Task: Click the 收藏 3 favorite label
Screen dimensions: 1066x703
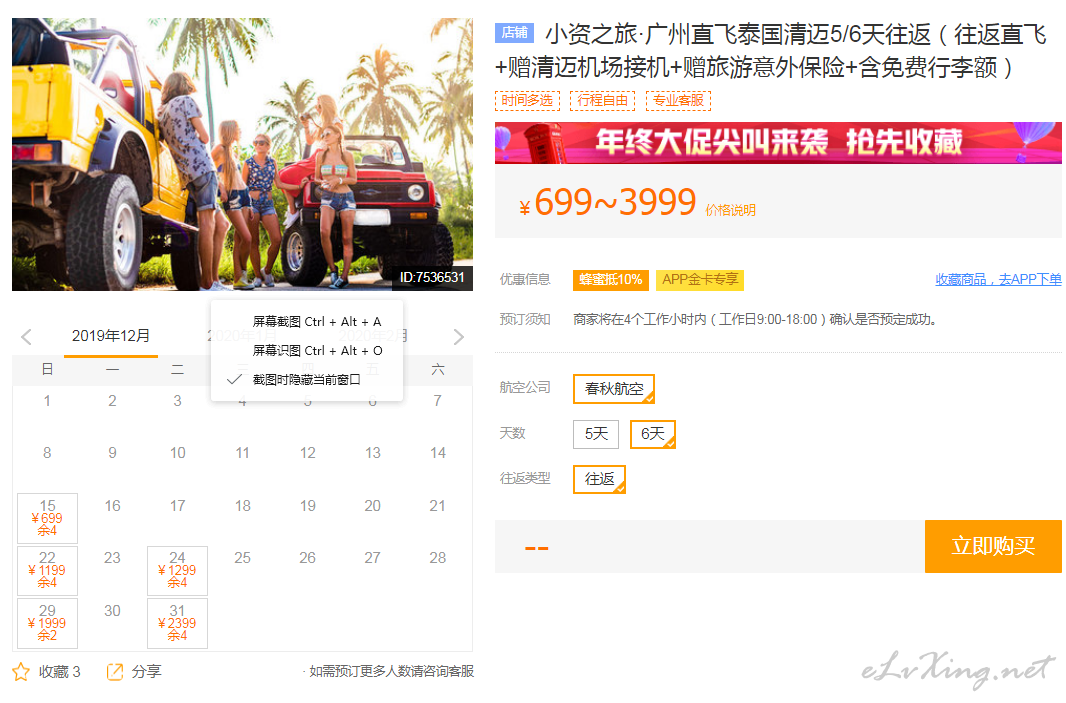Action: pyautogui.click(x=60, y=672)
